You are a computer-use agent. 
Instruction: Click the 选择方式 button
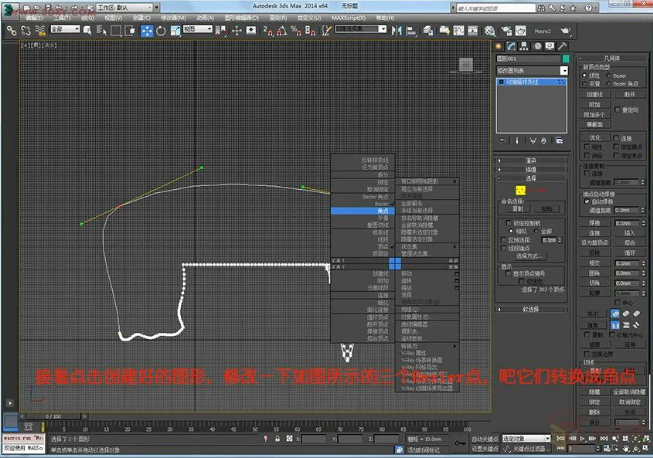pos(527,256)
